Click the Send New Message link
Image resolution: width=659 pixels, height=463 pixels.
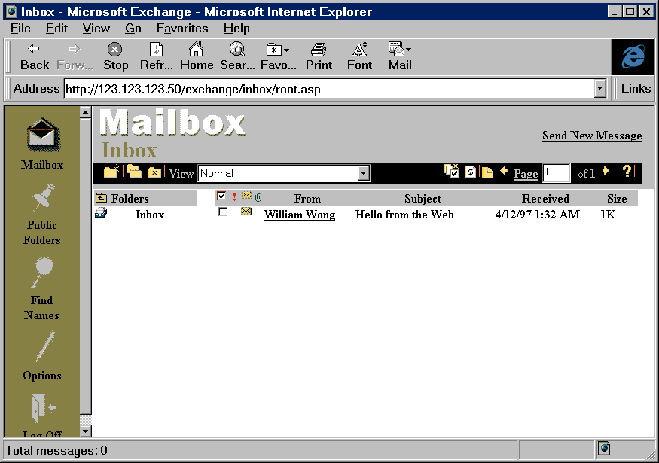[591, 136]
